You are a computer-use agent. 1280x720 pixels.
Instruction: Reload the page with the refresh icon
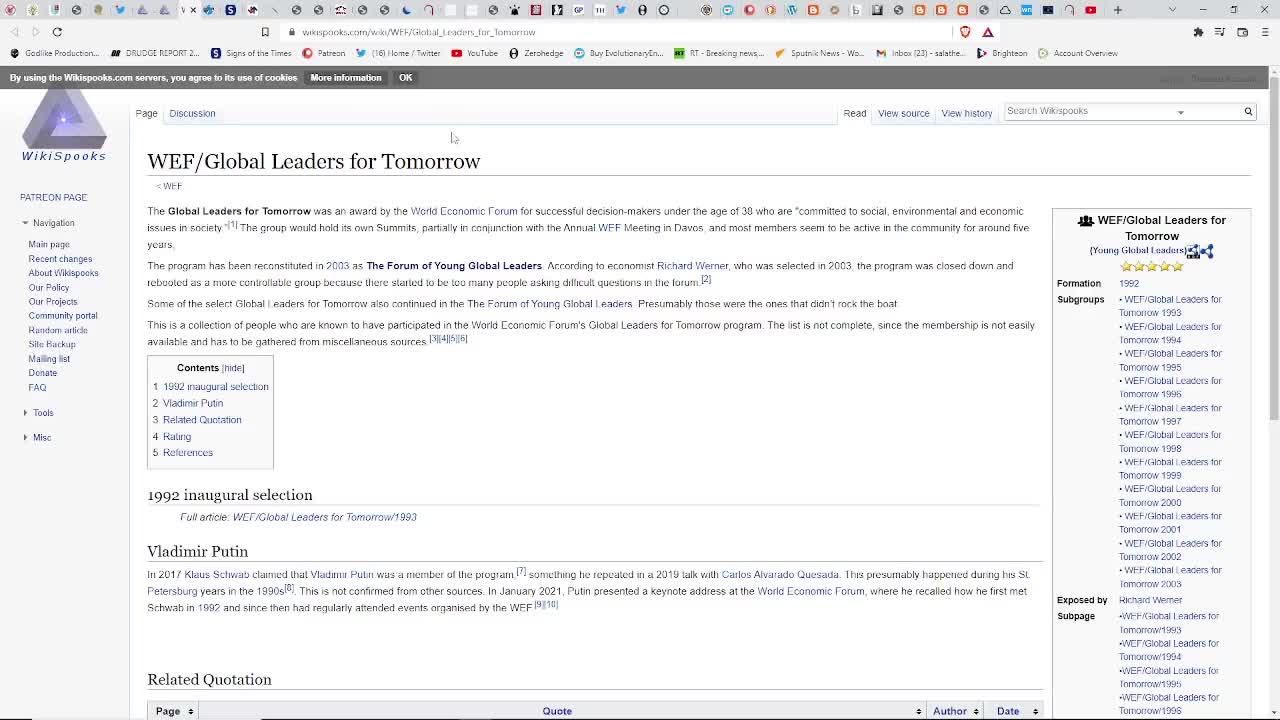coord(57,32)
